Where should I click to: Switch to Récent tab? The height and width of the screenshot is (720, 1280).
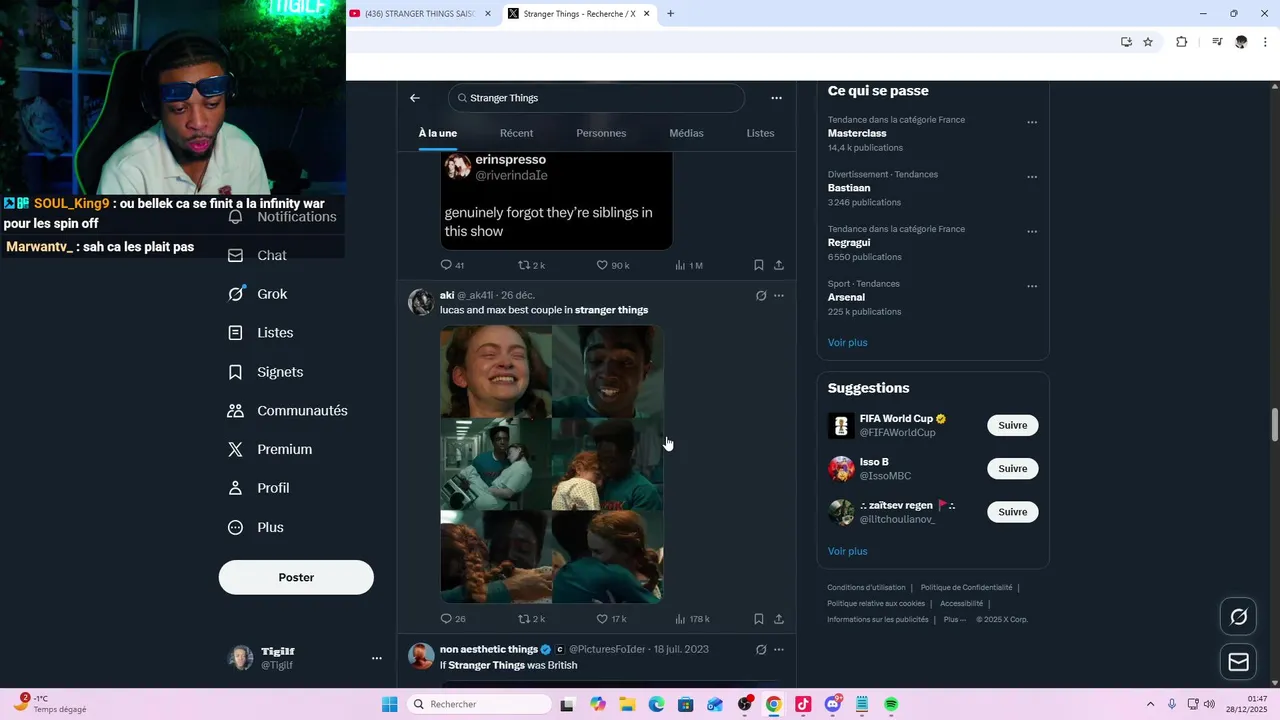516,133
